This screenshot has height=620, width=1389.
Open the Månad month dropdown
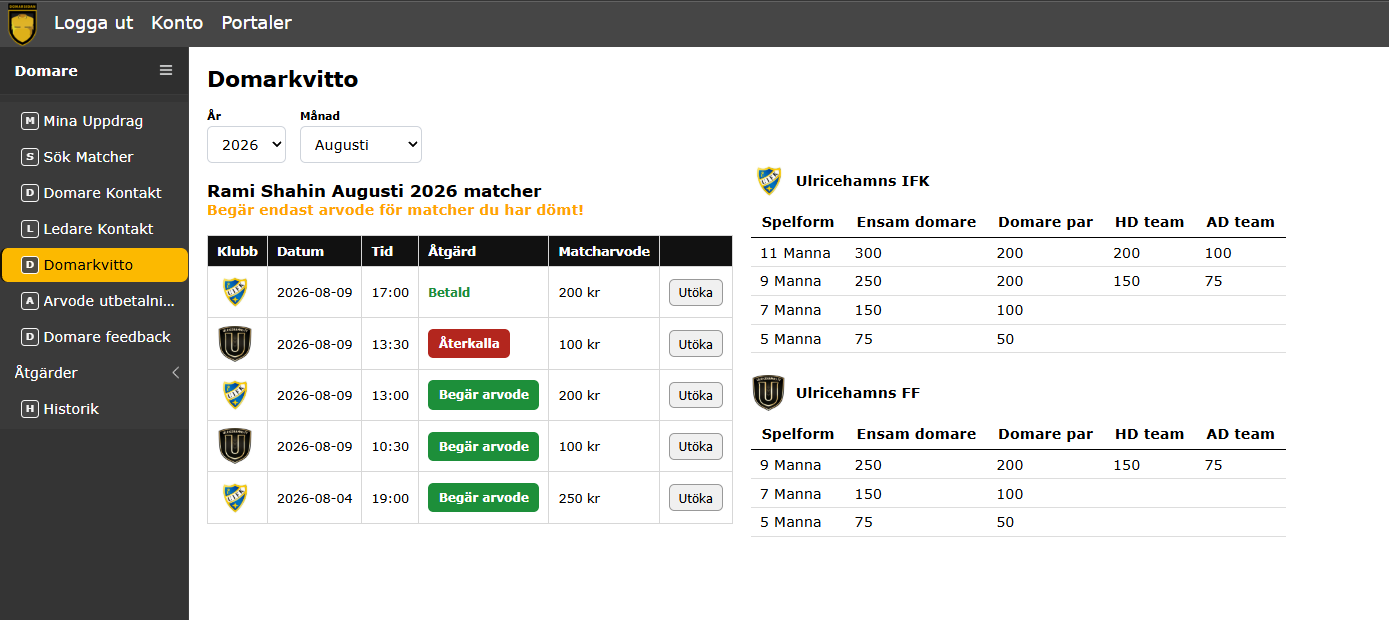click(x=361, y=144)
